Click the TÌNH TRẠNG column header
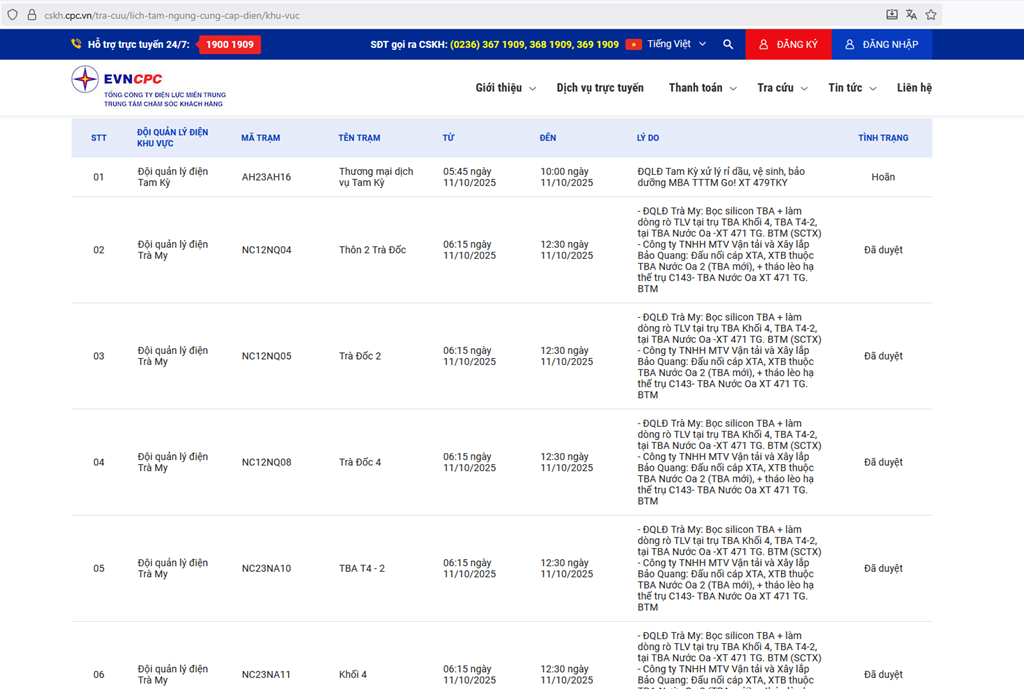This screenshot has width=1024, height=689. coord(883,138)
